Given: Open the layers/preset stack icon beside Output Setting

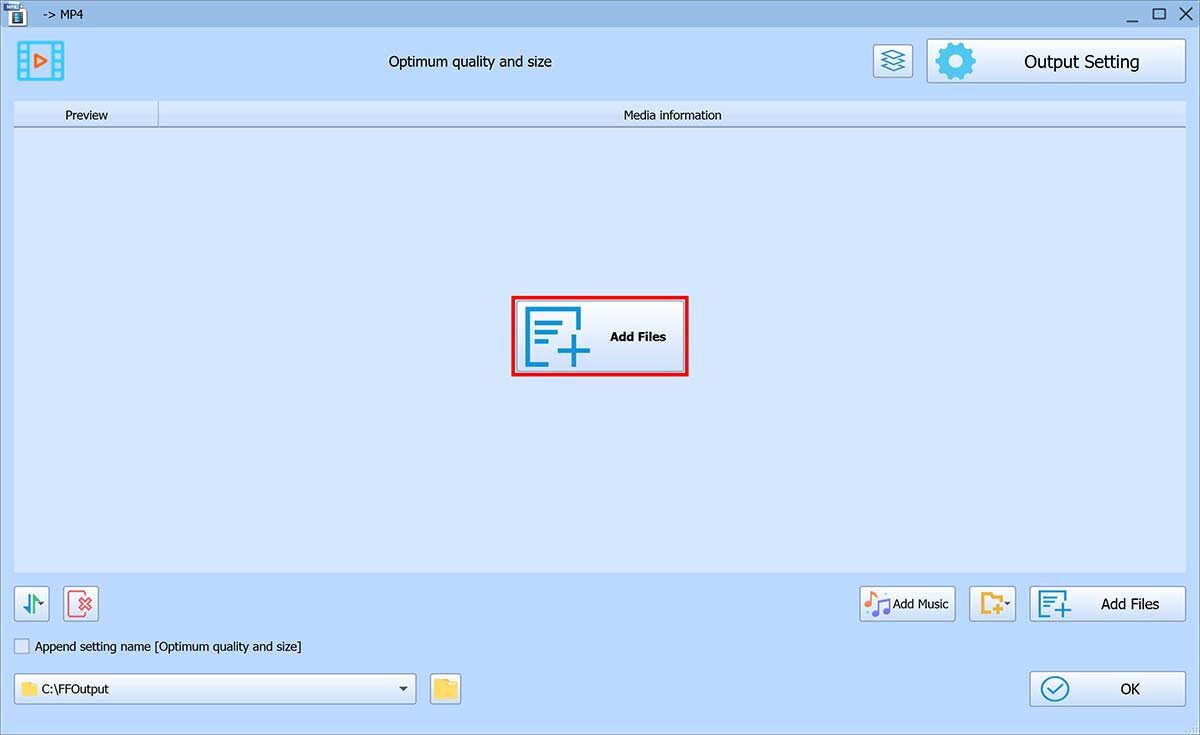Looking at the screenshot, I should point(892,60).
